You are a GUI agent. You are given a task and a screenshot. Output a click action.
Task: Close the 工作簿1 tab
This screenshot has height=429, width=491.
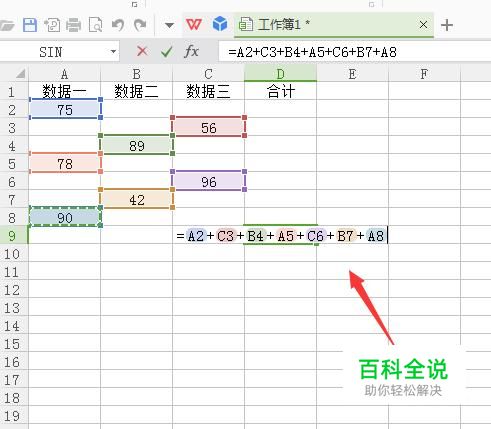point(423,24)
